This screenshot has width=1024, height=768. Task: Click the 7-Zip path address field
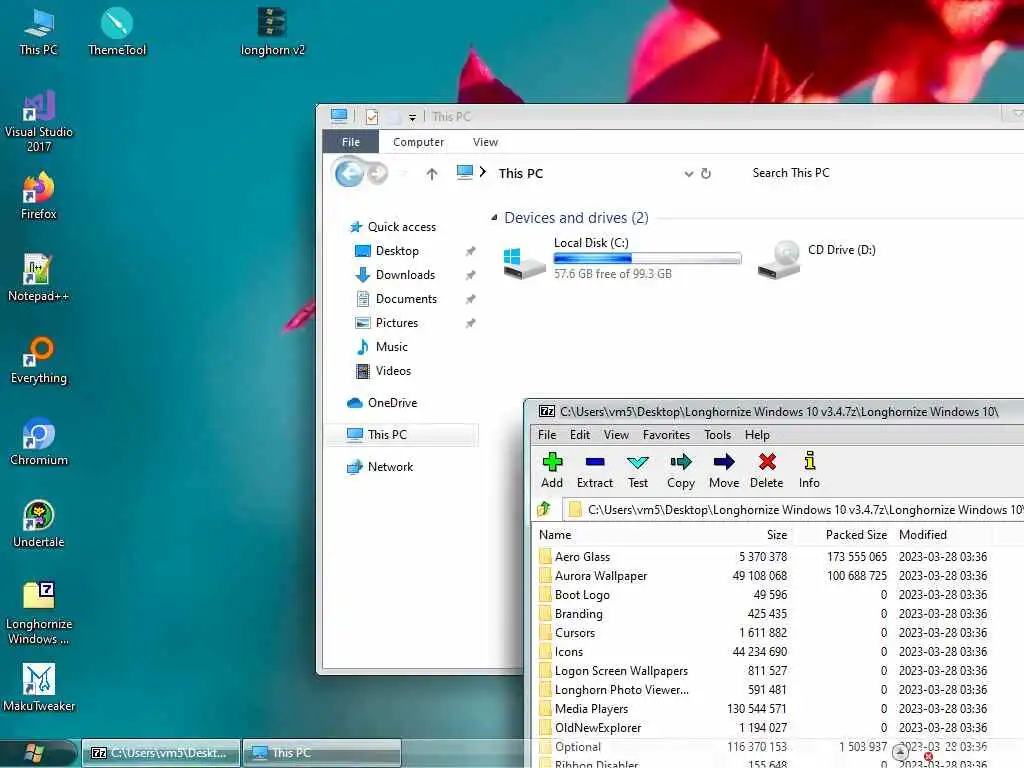pyautogui.click(x=793, y=509)
